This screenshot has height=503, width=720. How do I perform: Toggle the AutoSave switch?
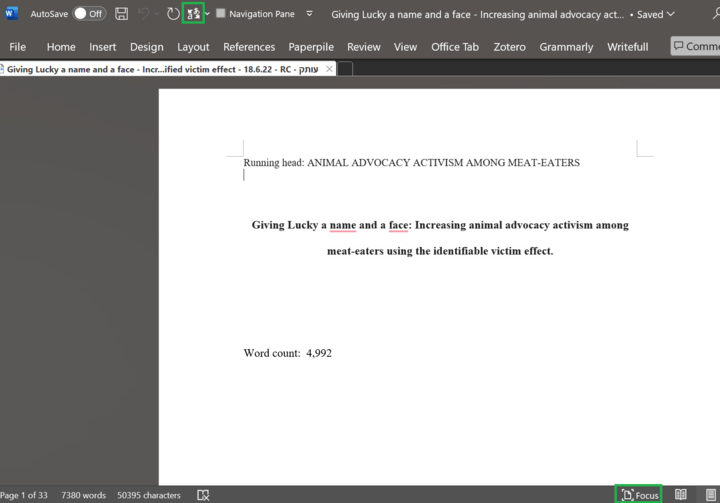[x=89, y=14]
